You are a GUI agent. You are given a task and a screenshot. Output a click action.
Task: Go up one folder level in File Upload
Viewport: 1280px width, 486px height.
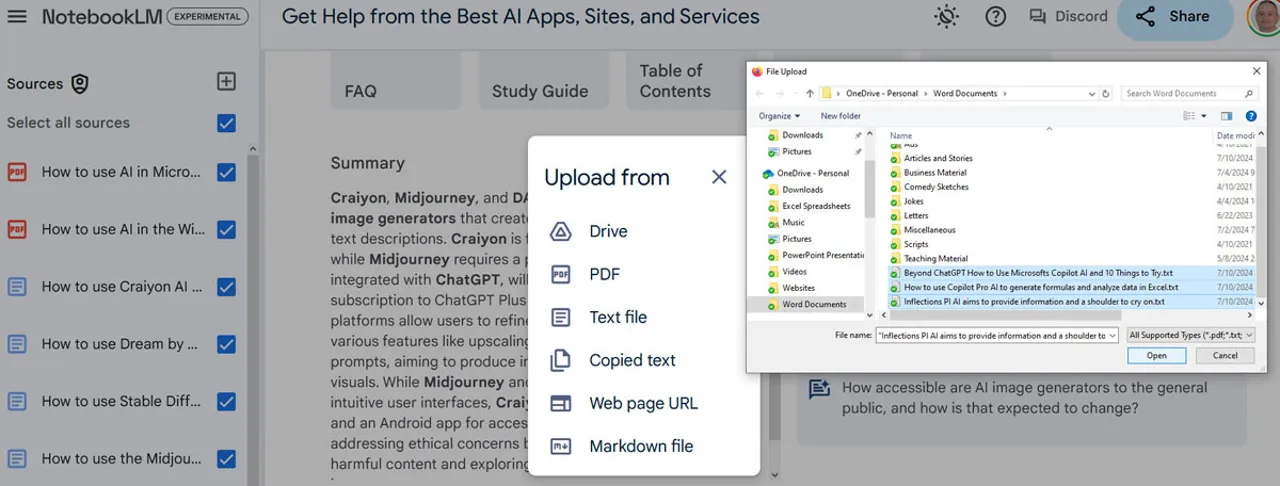click(809, 93)
